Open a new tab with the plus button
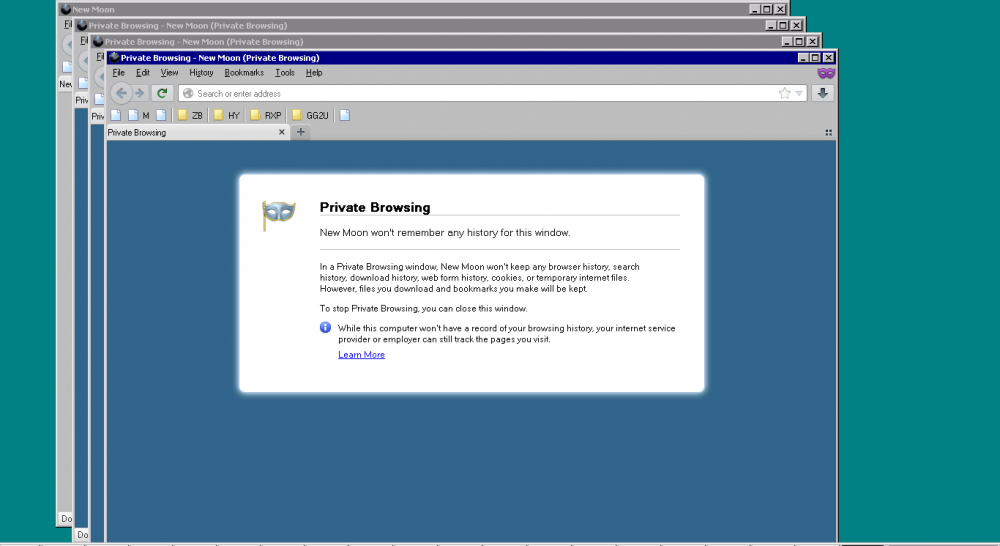This screenshot has height=546, width=1000. [301, 132]
